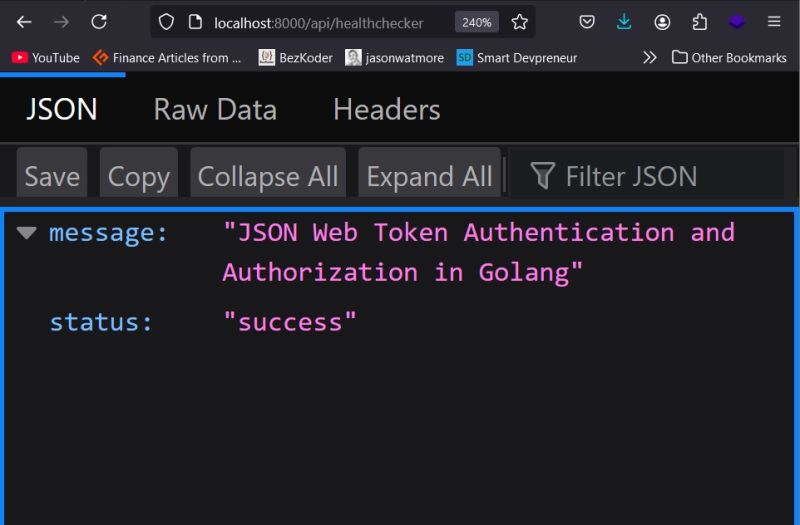The image size is (800, 525).
Task: Open the Downloads panel
Action: (x=624, y=22)
